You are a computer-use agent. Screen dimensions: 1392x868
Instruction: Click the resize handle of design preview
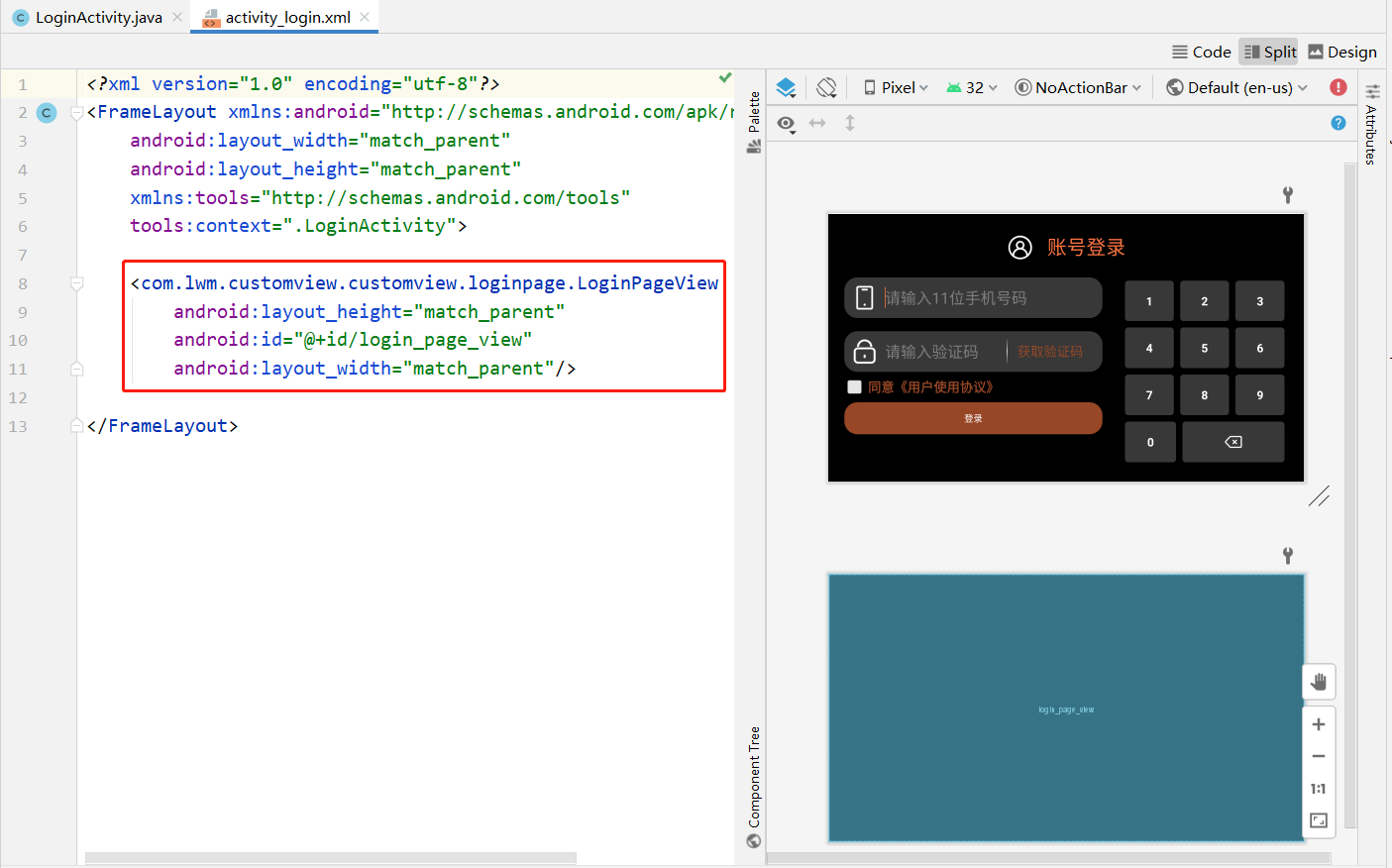click(1319, 496)
